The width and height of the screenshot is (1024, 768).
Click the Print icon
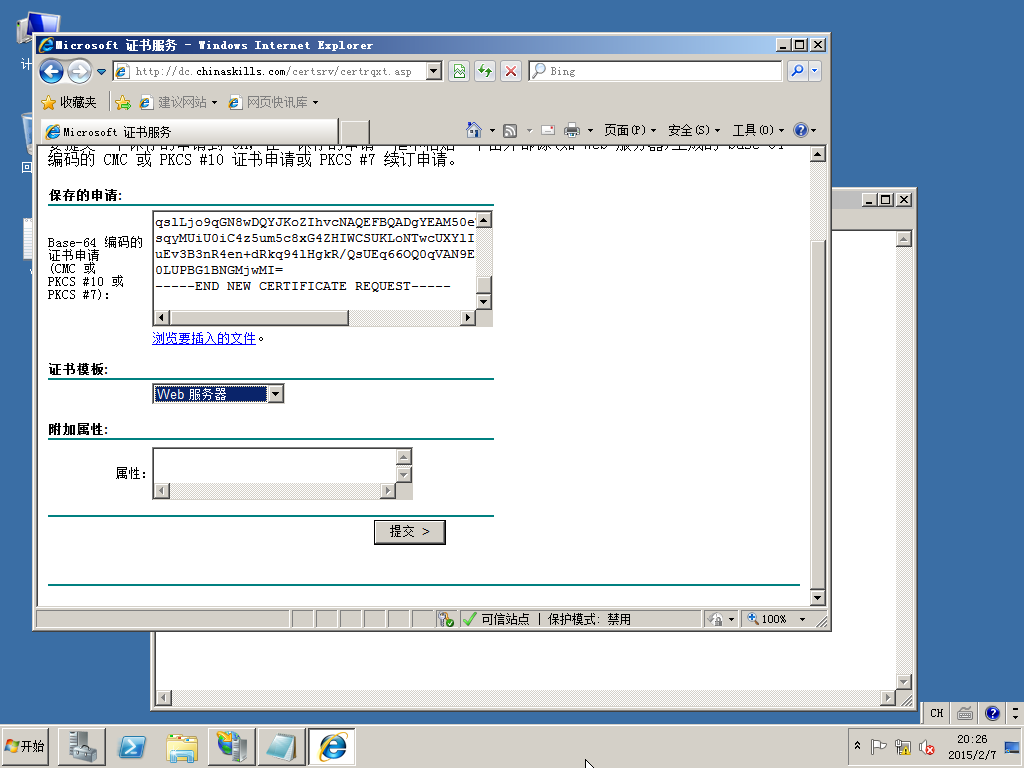(571, 131)
